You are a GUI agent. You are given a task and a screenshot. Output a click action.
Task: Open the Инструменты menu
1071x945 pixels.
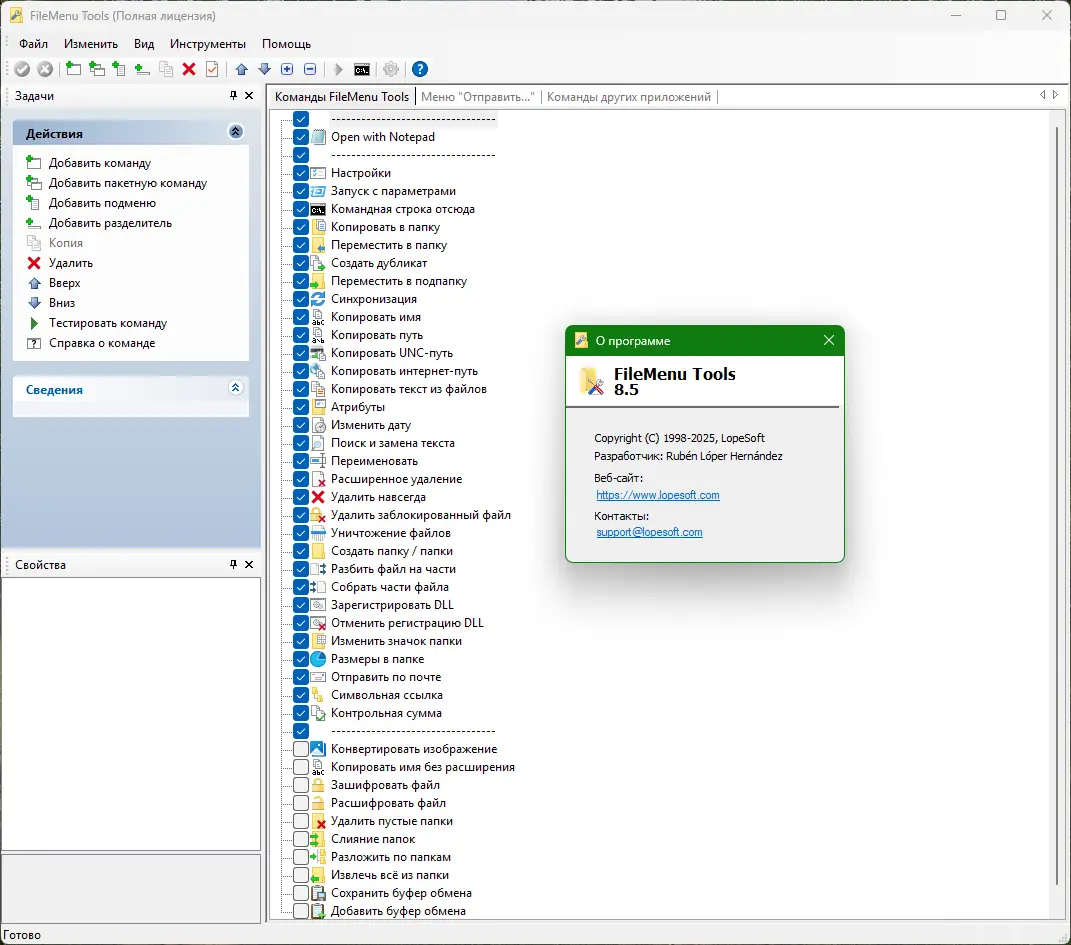pos(207,44)
